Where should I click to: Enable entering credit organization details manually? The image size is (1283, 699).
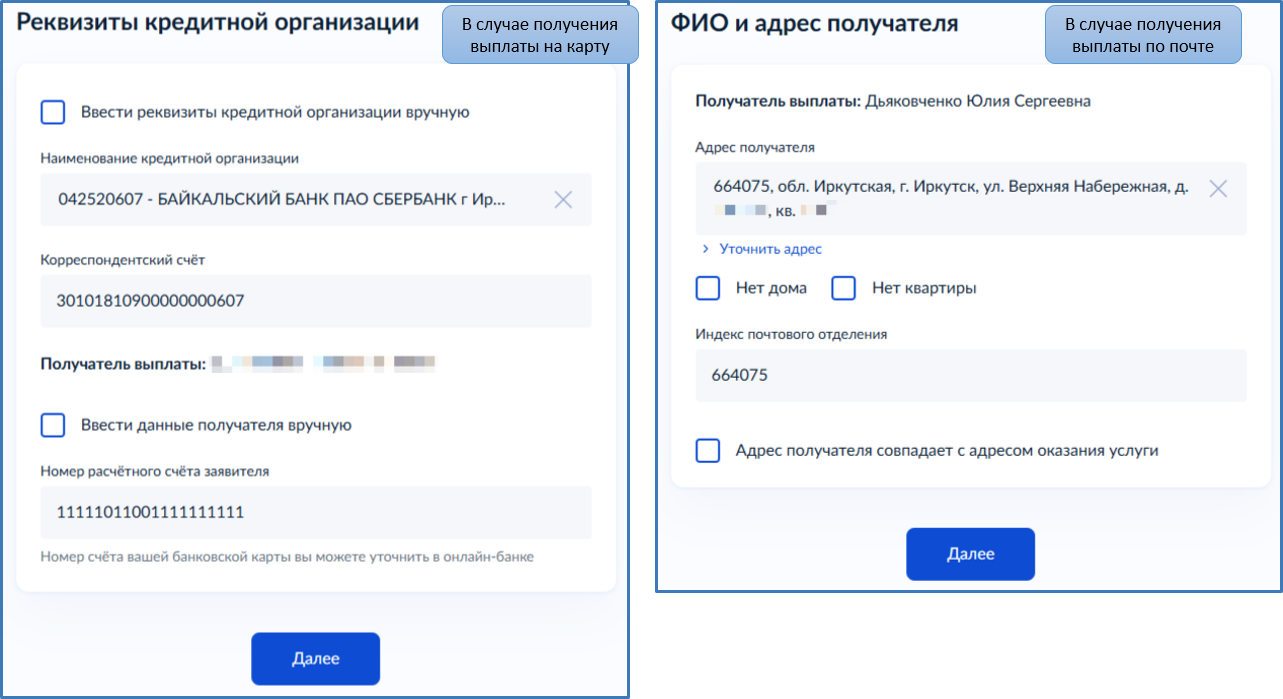pyautogui.click(x=53, y=112)
